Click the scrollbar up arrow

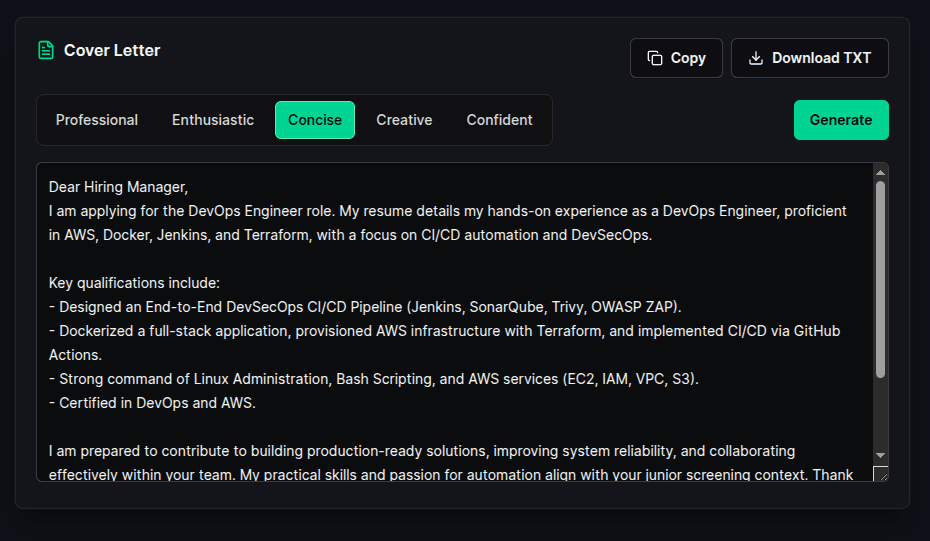tap(880, 173)
